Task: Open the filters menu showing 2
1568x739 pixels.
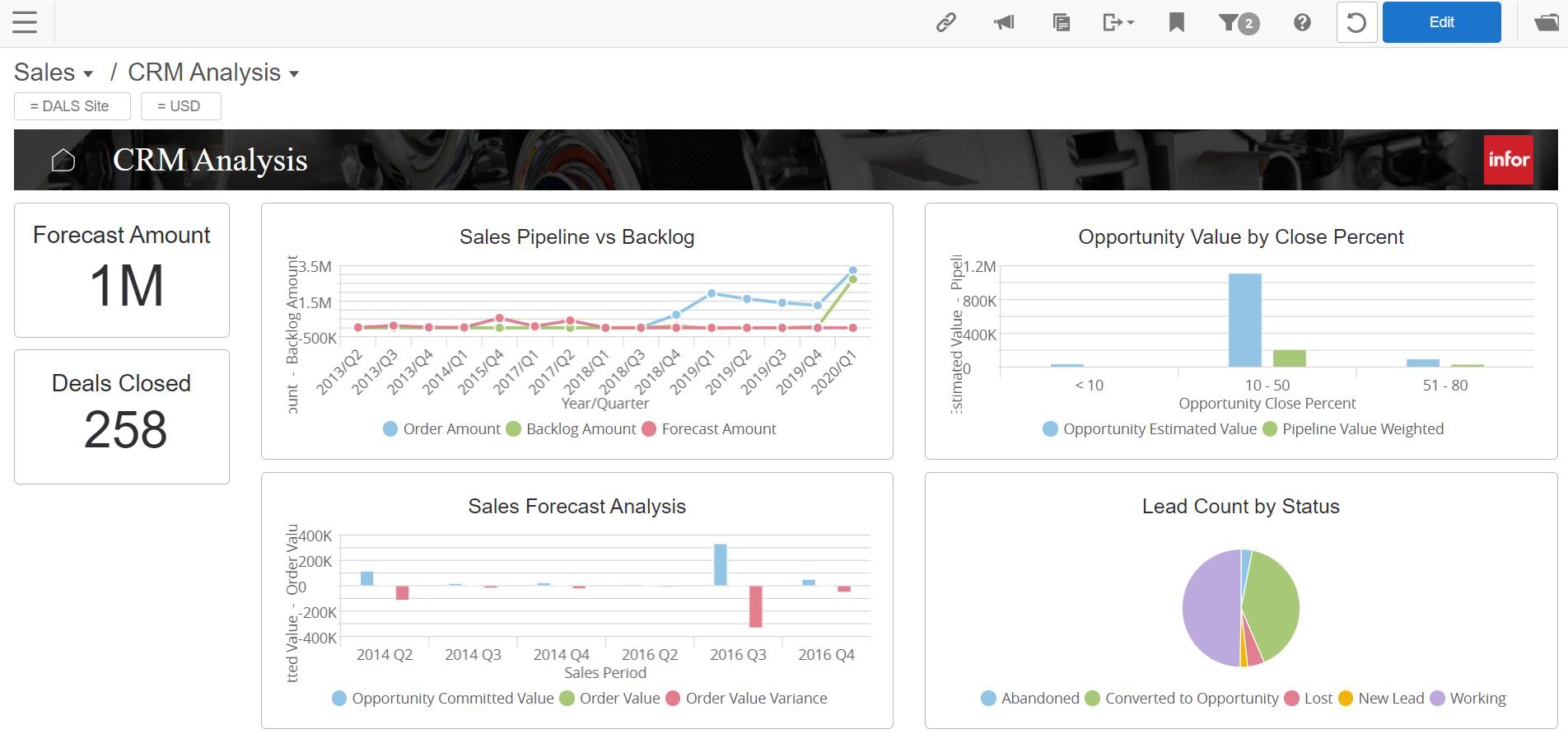Action: pyautogui.click(x=1239, y=22)
